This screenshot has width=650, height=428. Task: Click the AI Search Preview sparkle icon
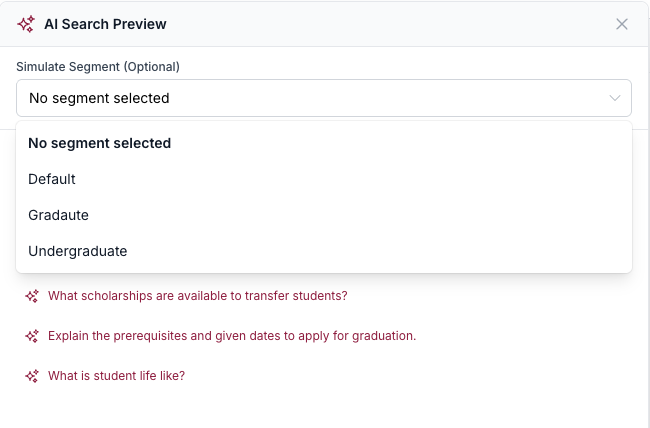(27, 24)
